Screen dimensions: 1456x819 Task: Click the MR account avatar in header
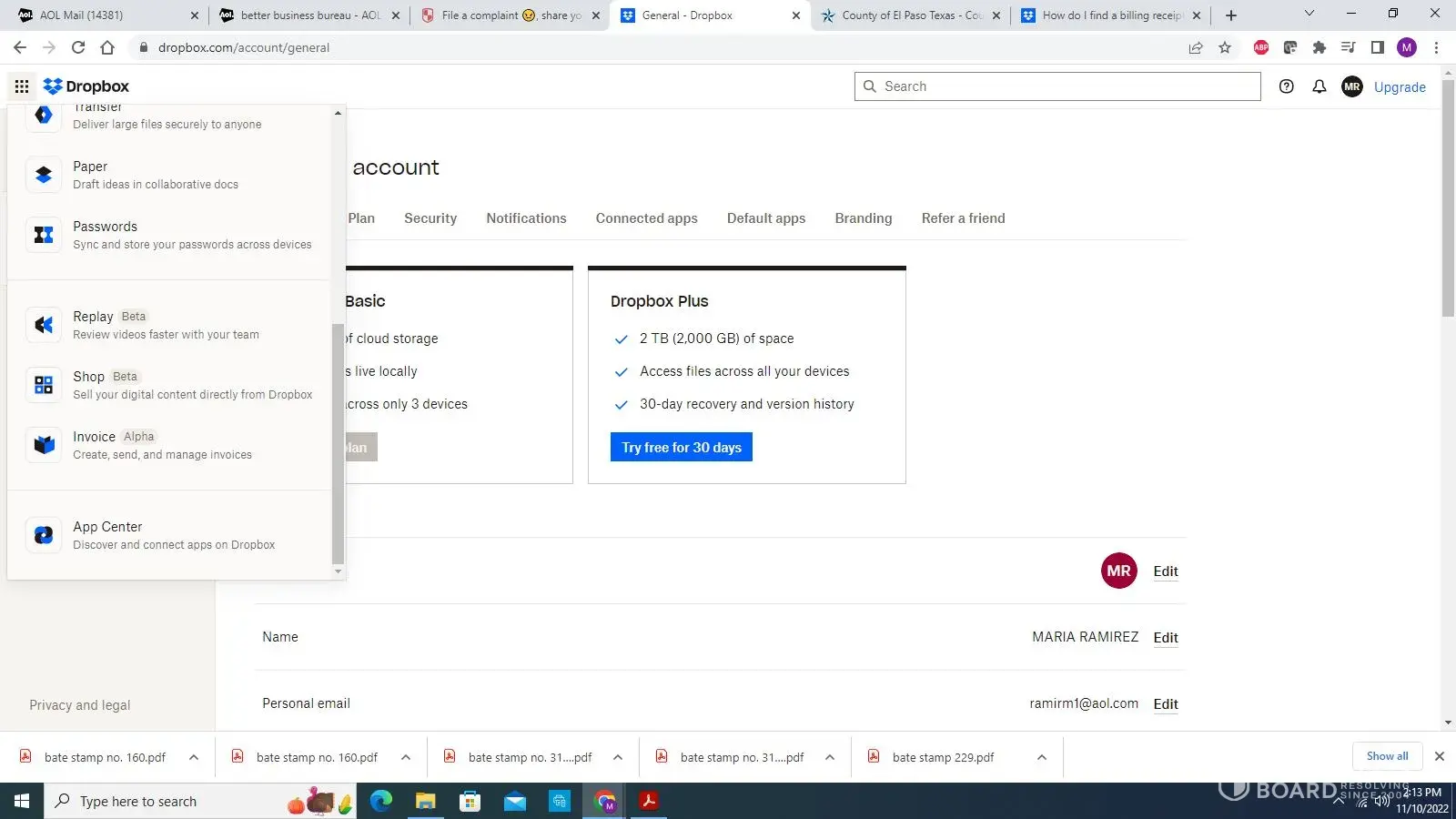[1351, 86]
